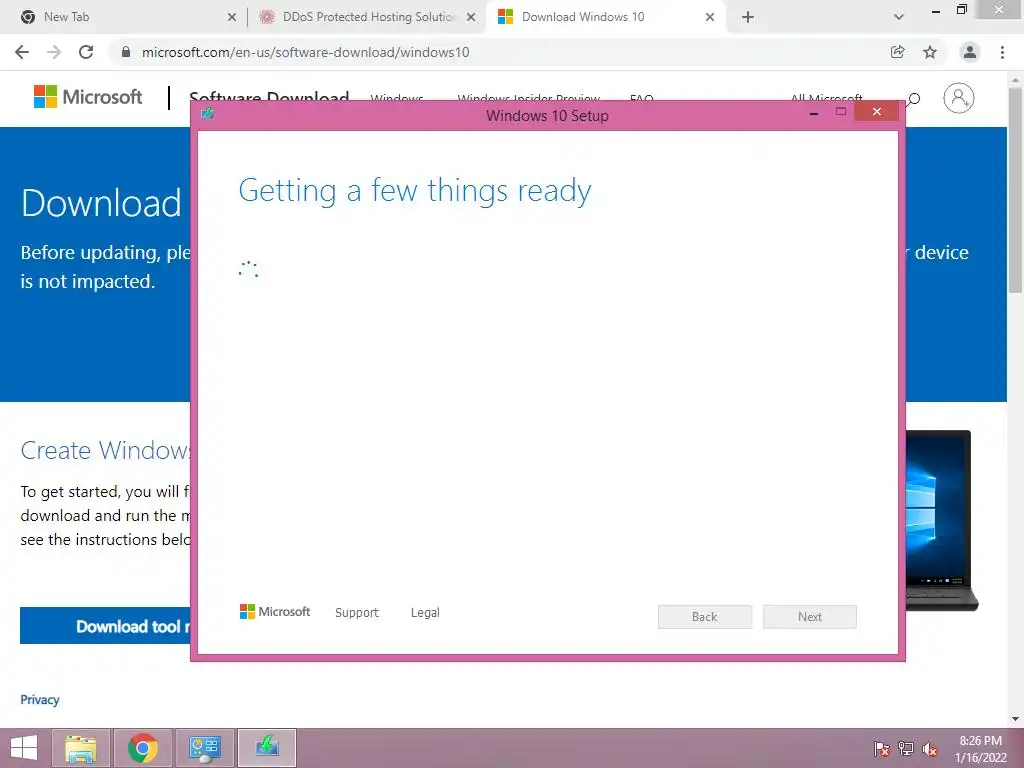The height and width of the screenshot is (768, 1024).
Task: Open the Privacy link on webpage
Action: click(x=40, y=699)
